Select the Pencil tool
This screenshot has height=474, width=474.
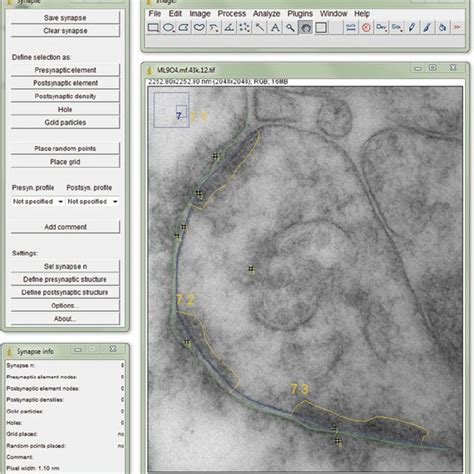(412, 28)
